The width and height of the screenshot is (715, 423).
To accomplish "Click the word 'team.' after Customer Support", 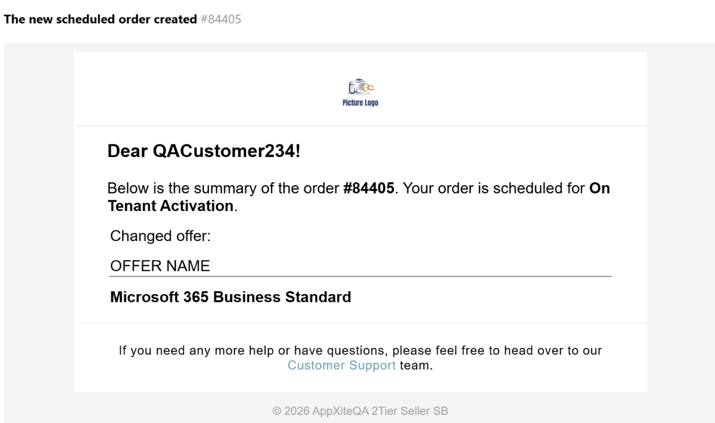I will (x=416, y=365).
